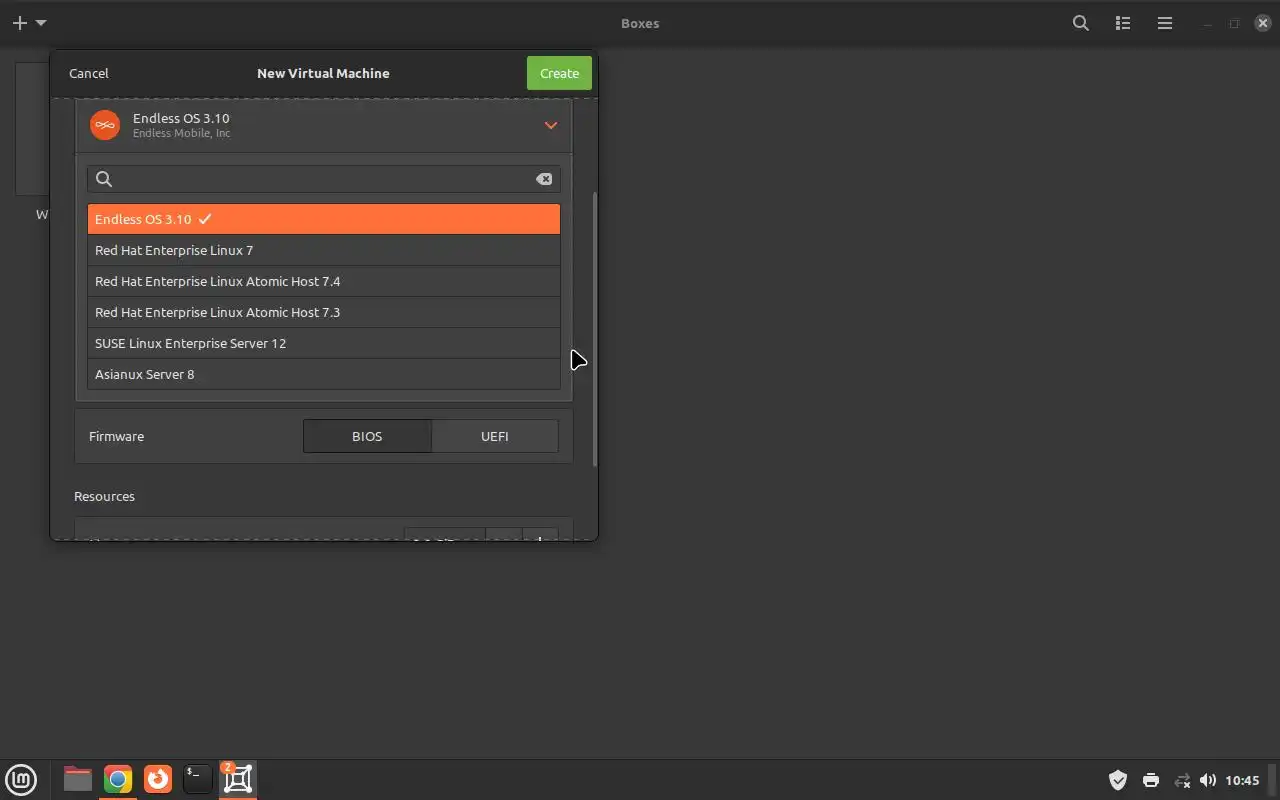This screenshot has height=800, width=1280.
Task: Collapse the Endless OS 3.10 chevron
Action: (550, 125)
